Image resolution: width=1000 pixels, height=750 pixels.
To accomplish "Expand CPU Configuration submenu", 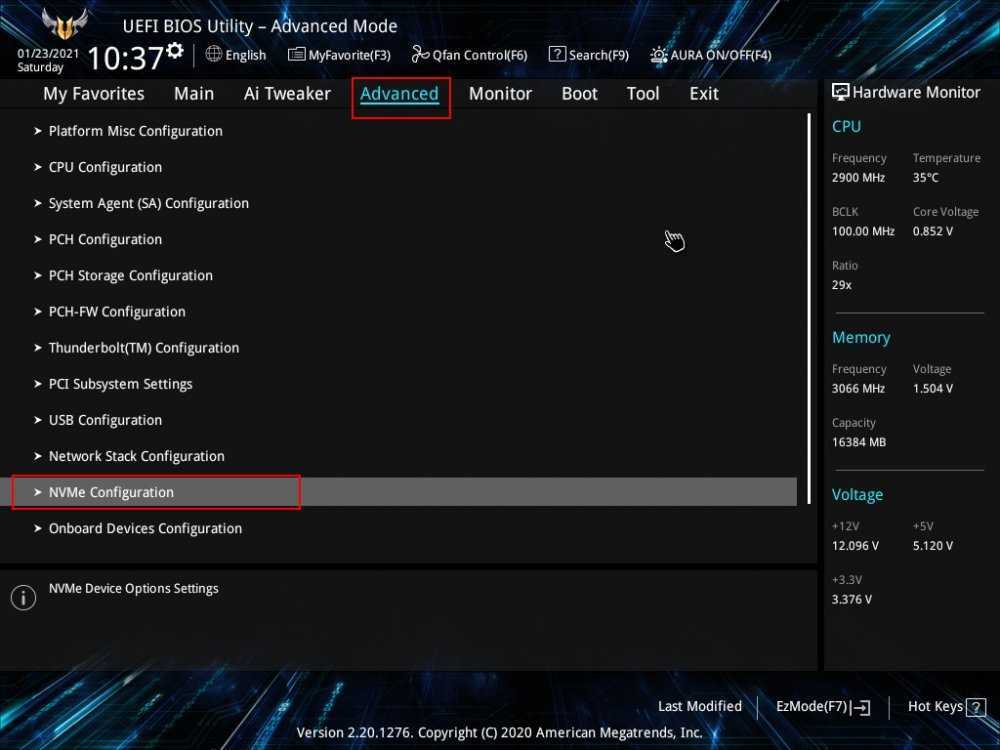I will click(105, 167).
